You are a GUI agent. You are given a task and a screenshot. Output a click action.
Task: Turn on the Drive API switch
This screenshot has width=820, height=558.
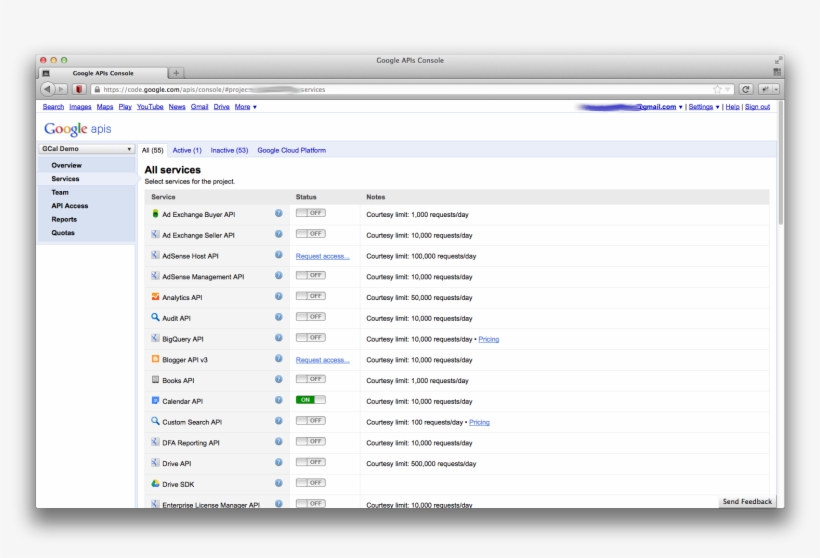[311, 462]
